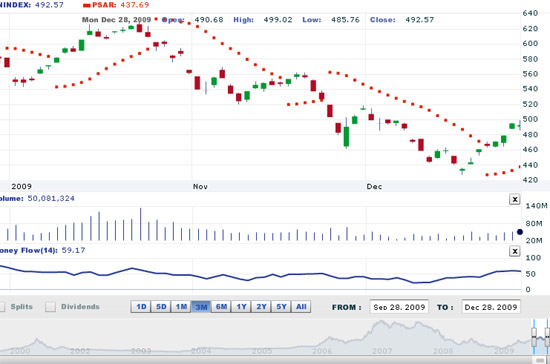
Task: Edit the FROM date field Sep 28, 2009
Action: click(399, 307)
